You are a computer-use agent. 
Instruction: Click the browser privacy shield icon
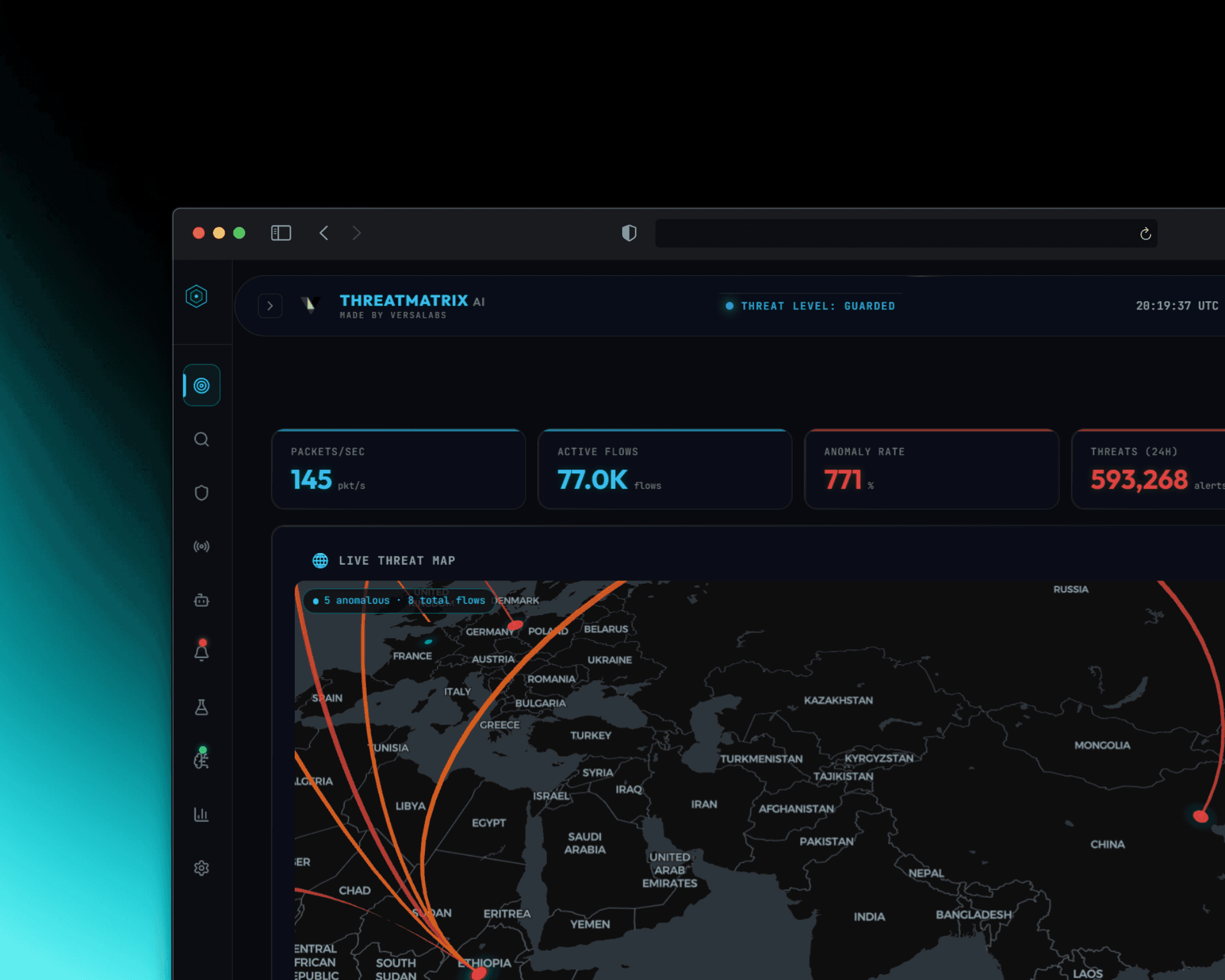pyautogui.click(x=629, y=233)
